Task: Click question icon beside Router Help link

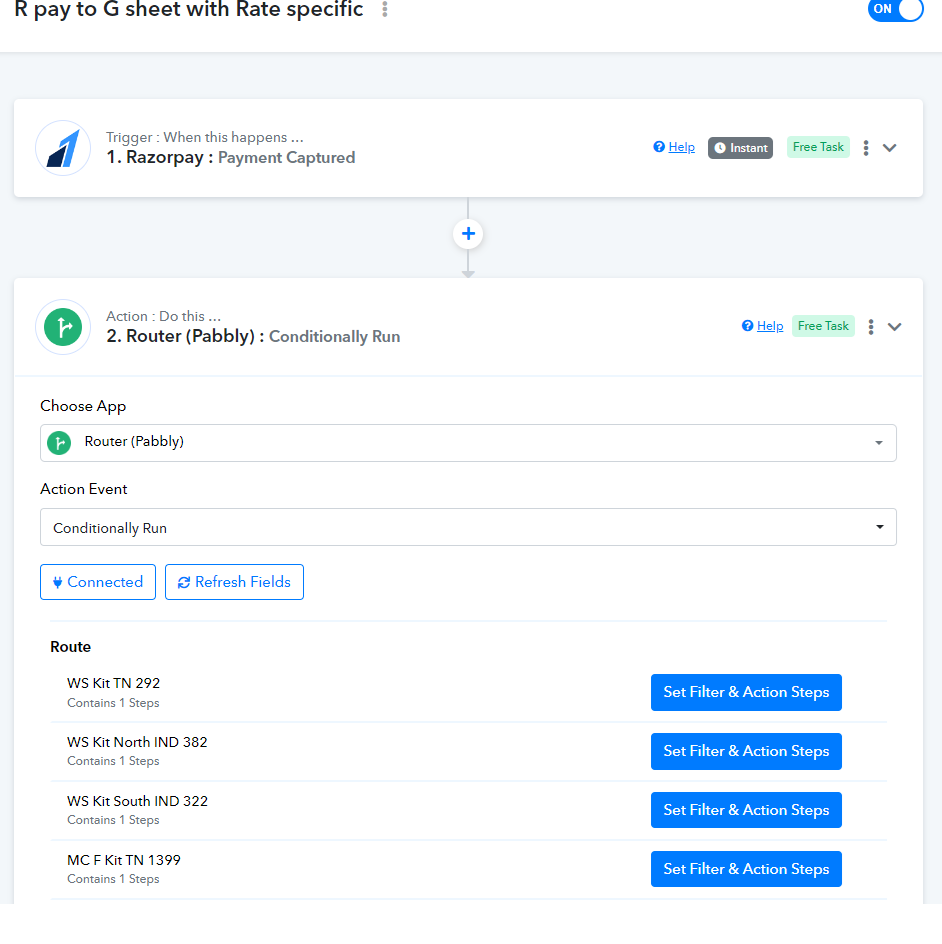Action: [748, 326]
